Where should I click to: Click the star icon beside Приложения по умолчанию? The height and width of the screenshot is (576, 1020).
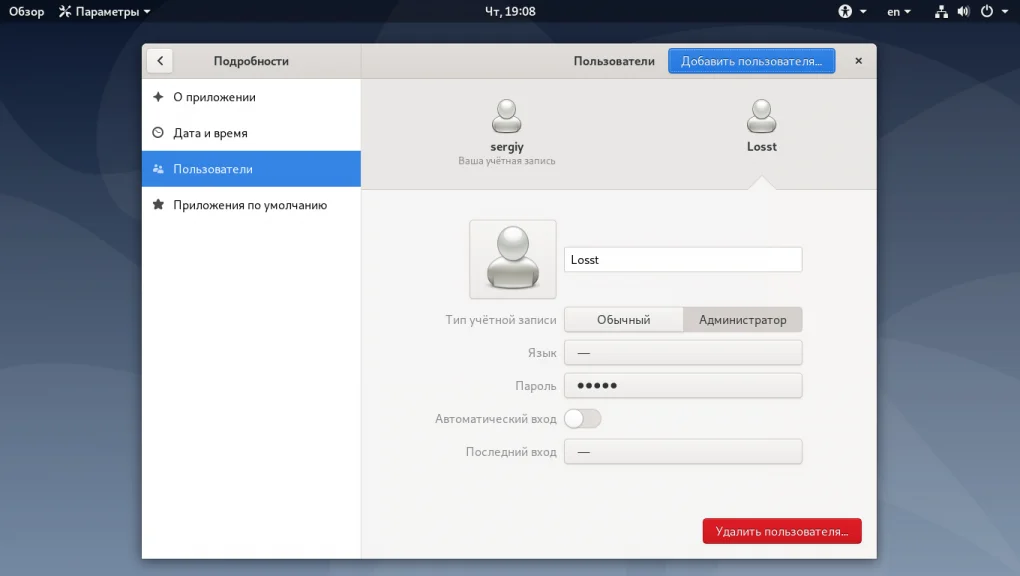[x=158, y=204]
